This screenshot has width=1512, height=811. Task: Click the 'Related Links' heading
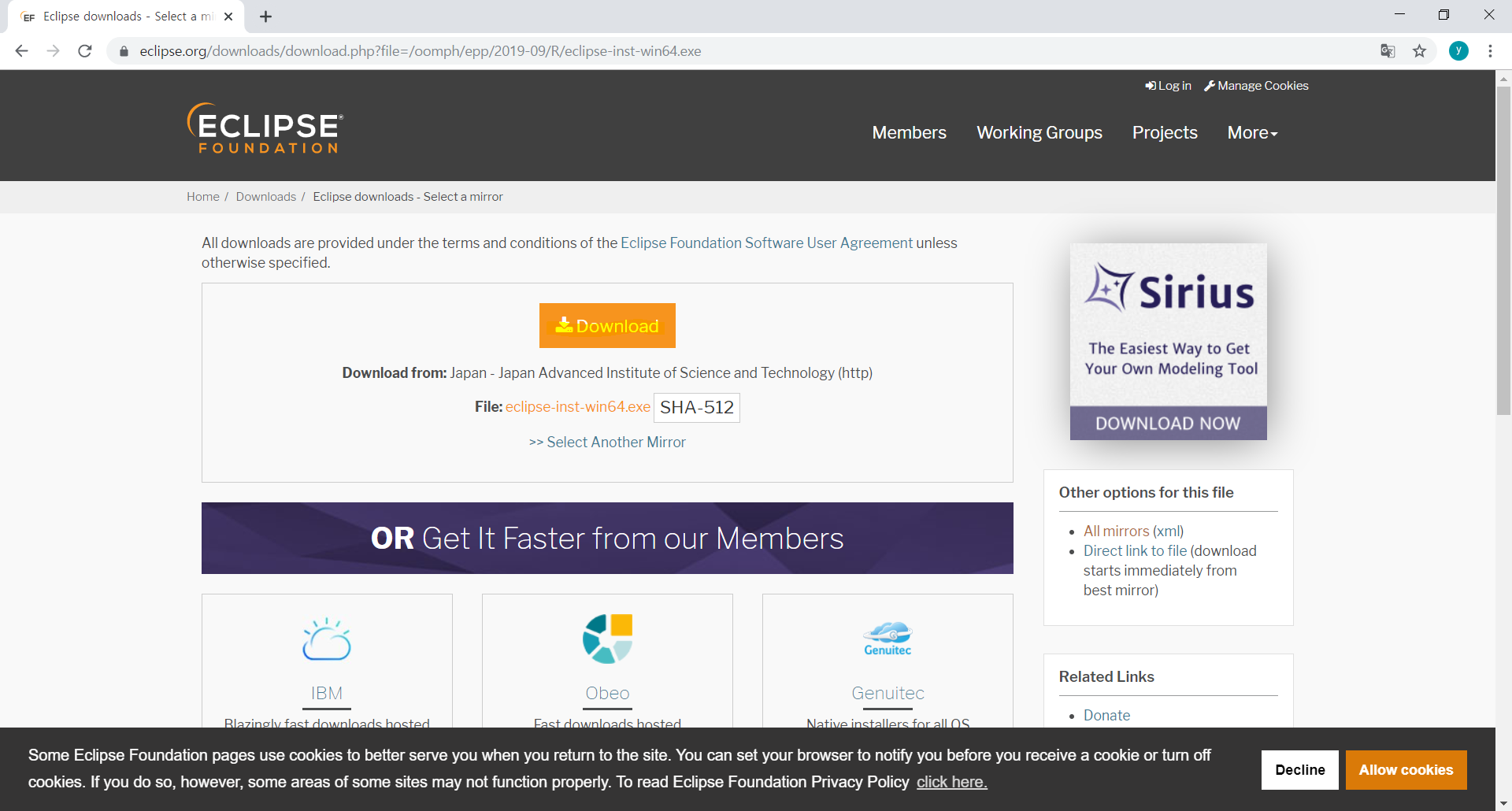1106,677
